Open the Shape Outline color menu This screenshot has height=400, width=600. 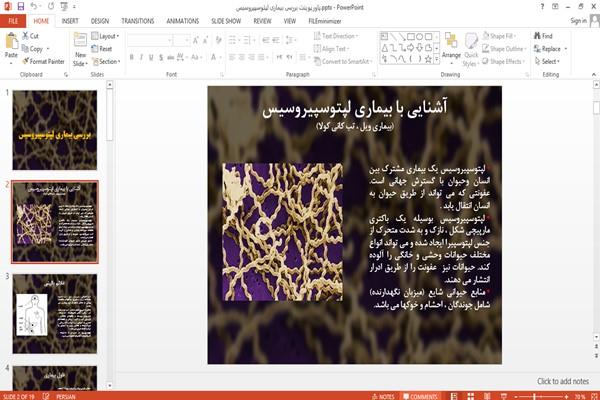pyautogui.click(x=504, y=49)
